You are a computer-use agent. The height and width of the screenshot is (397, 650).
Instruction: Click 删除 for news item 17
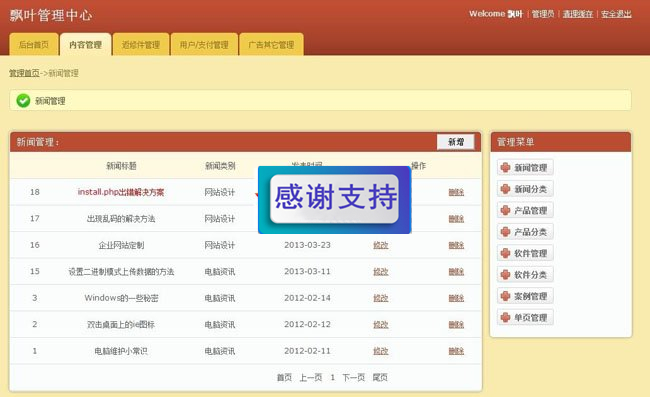pos(456,219)
